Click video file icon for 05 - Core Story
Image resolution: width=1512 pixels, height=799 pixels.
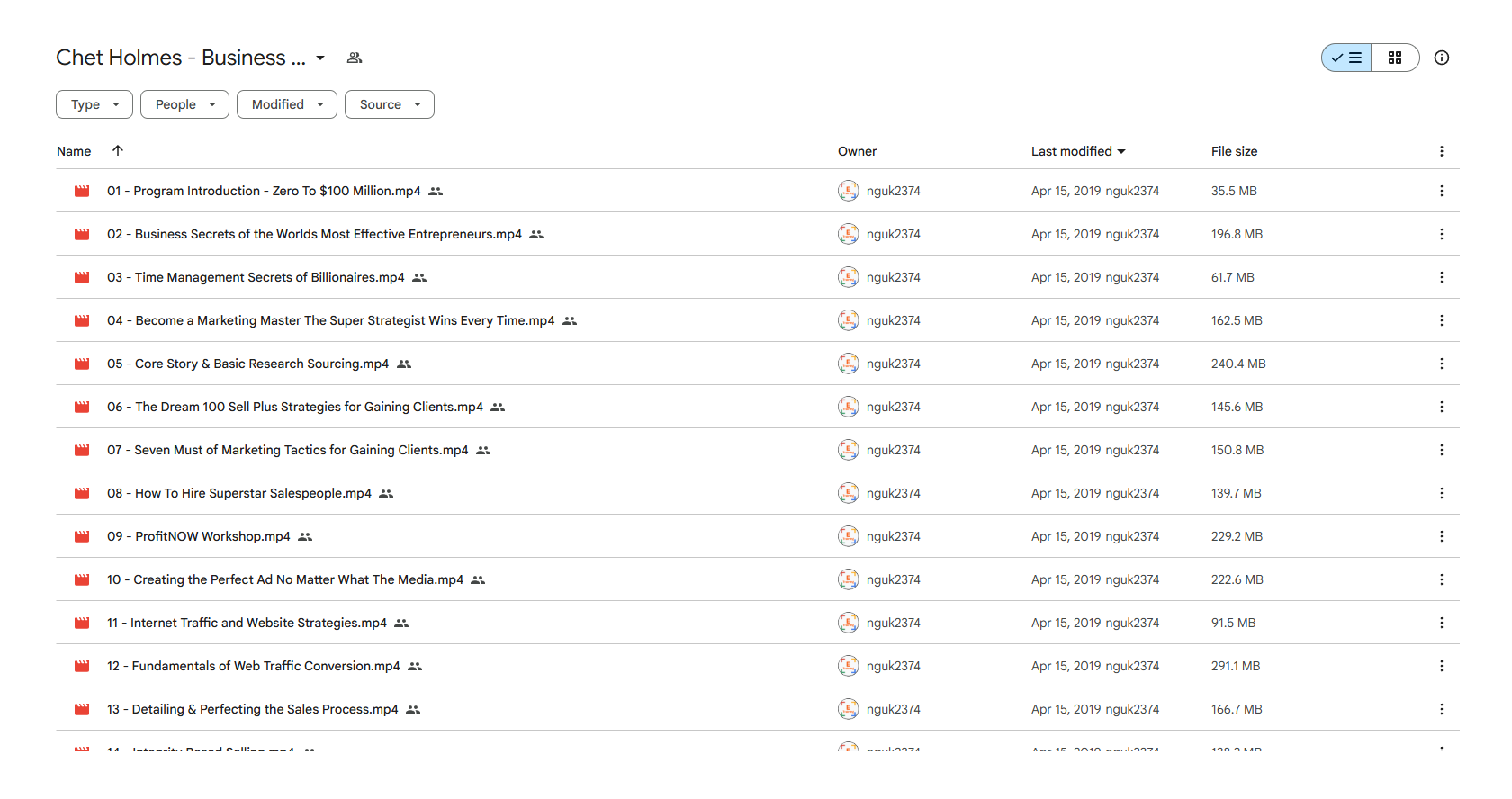pos(82,364)
